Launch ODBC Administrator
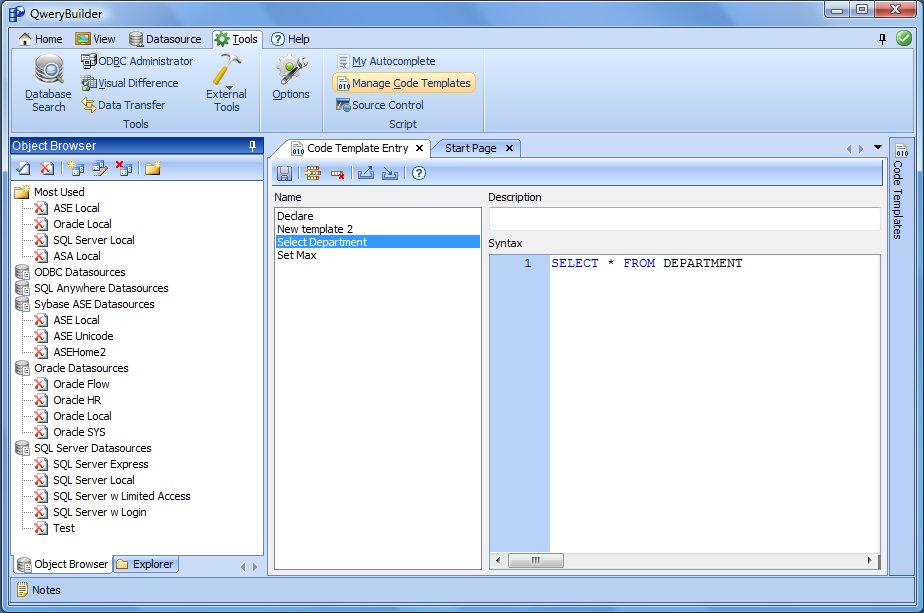Image resolution: width=924 pixels, height=613 pixels. point(137,61)
